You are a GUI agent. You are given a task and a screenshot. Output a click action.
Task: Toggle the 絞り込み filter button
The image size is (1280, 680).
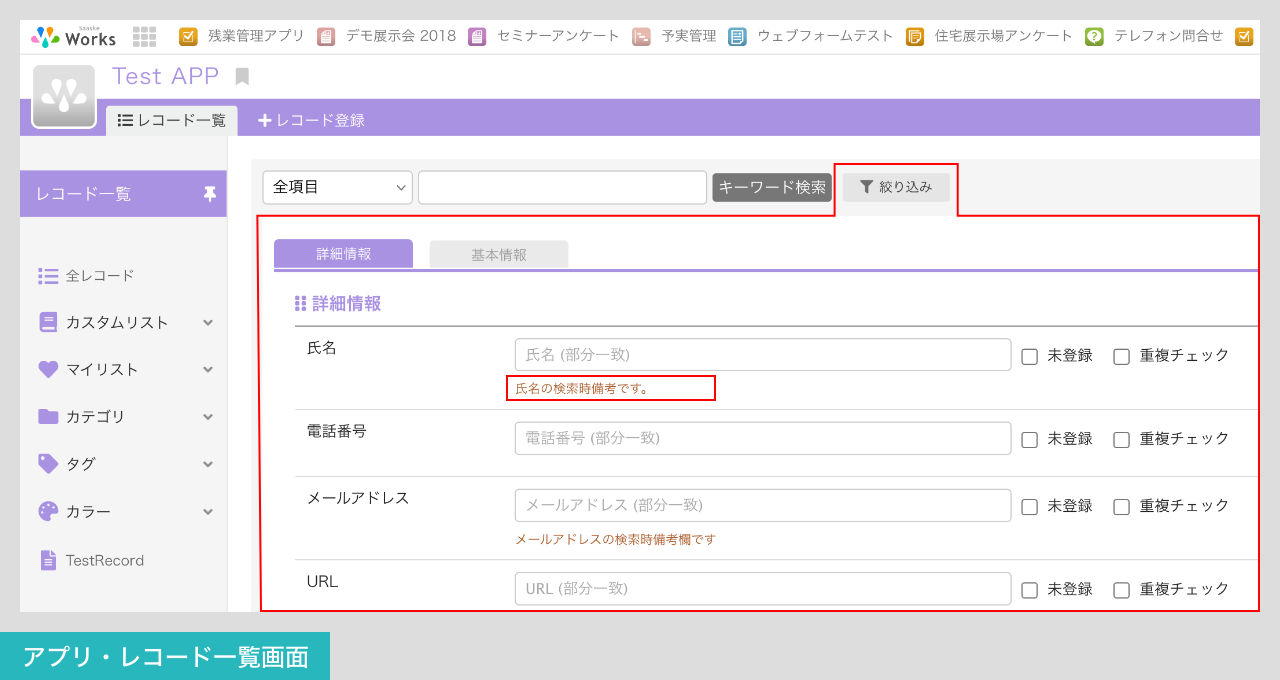pyautogui.click(x=896, y=187)
